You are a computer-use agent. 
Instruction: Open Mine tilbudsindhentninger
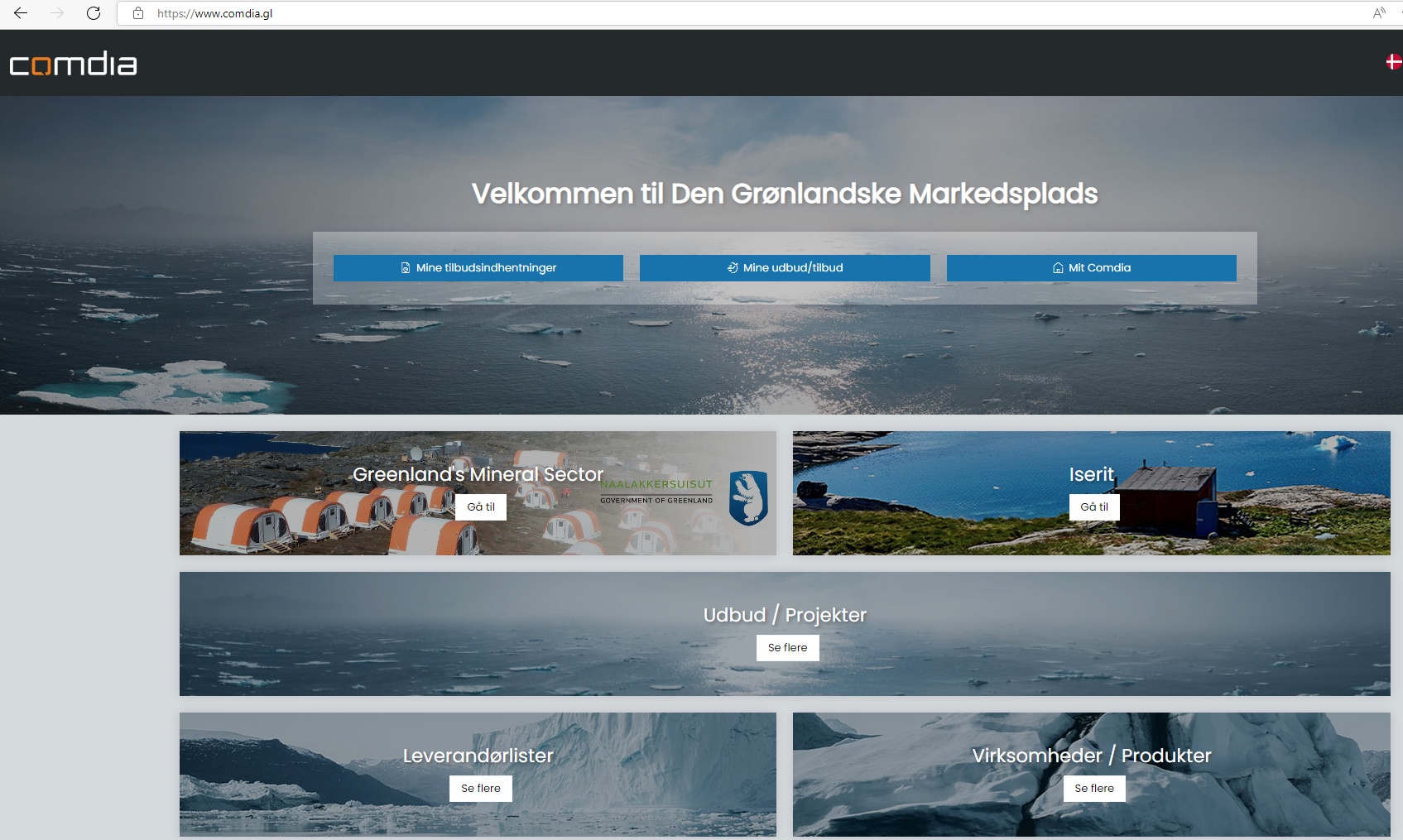478,268
